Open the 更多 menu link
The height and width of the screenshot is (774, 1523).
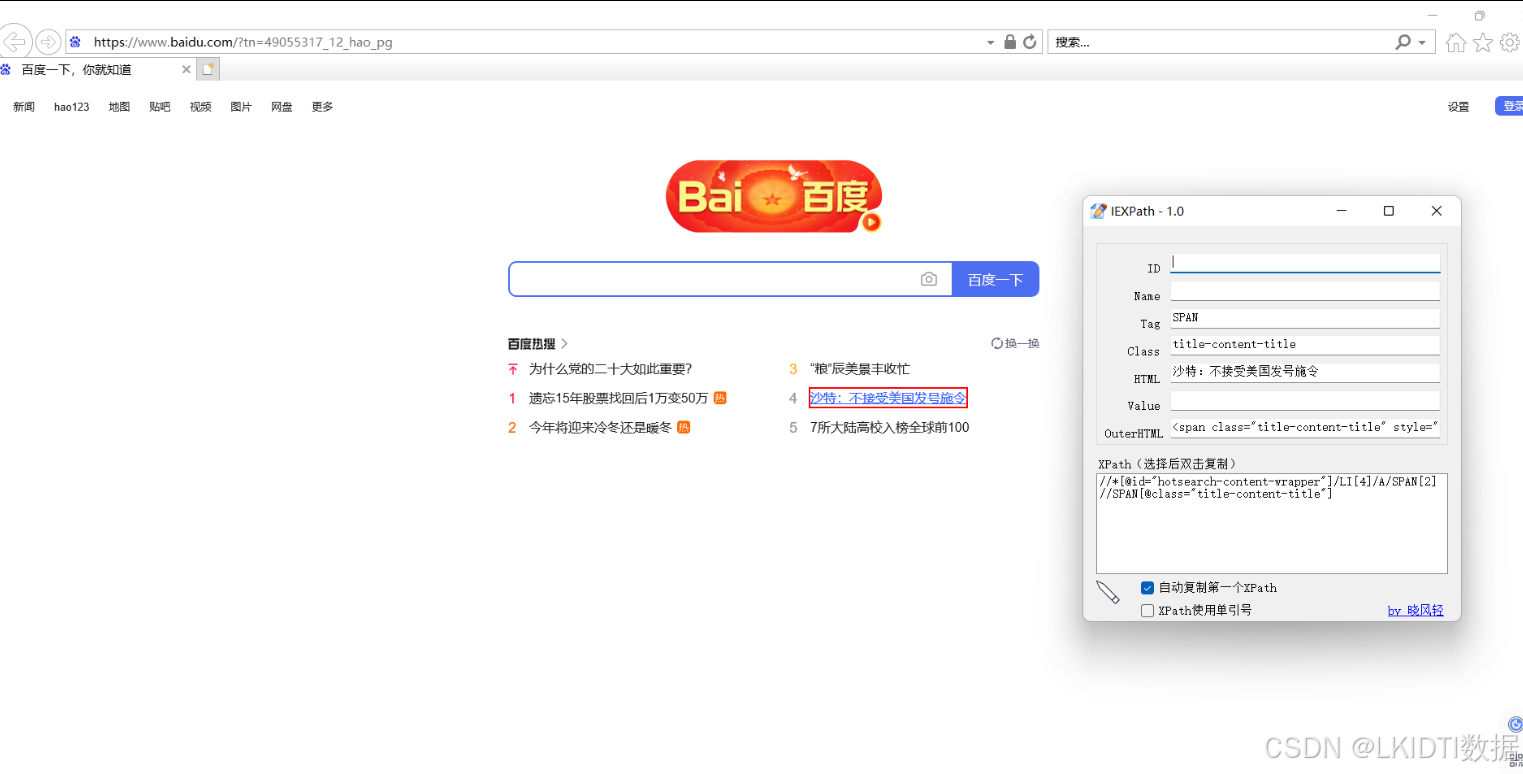pyautogui.click(x=322, y=107)
